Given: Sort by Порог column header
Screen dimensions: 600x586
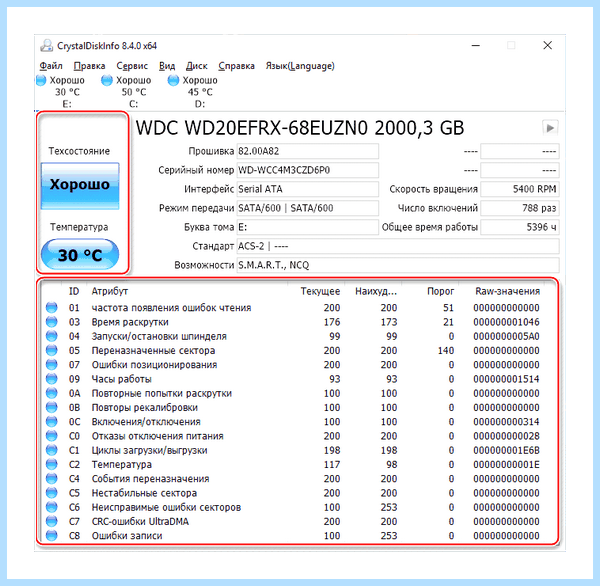Looking at the screenshot, I should (x=430, y=291).
